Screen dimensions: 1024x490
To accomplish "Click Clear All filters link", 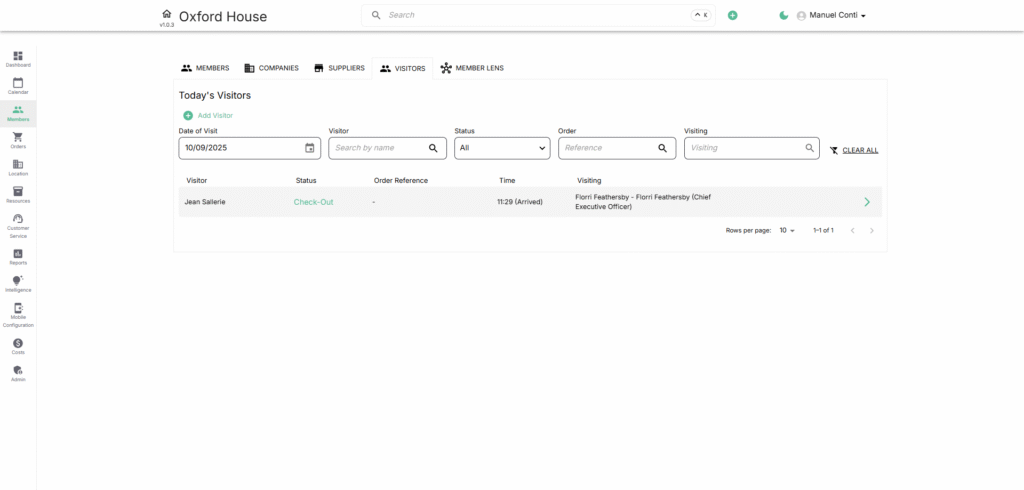I will coord(859,150).
